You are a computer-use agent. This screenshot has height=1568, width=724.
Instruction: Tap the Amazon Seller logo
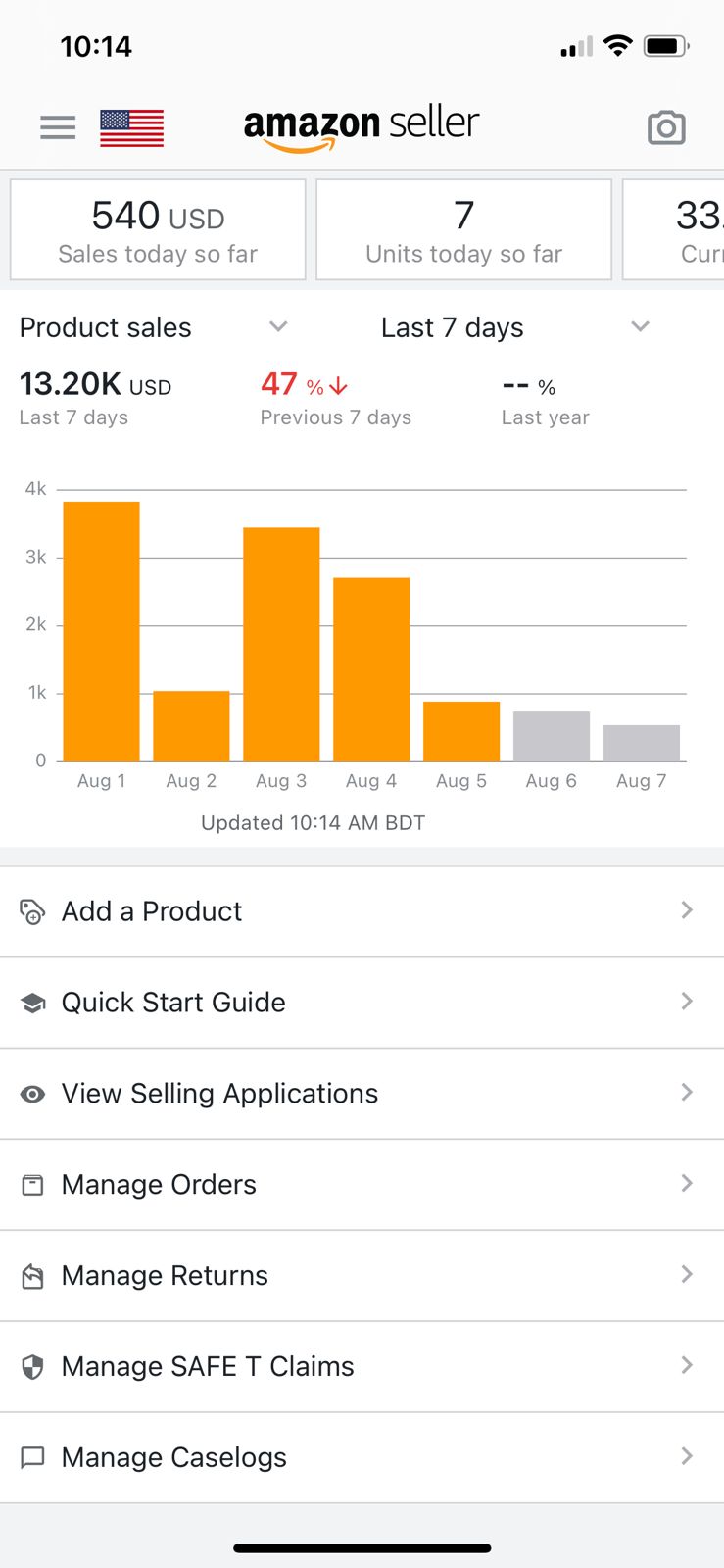point(362,127)
